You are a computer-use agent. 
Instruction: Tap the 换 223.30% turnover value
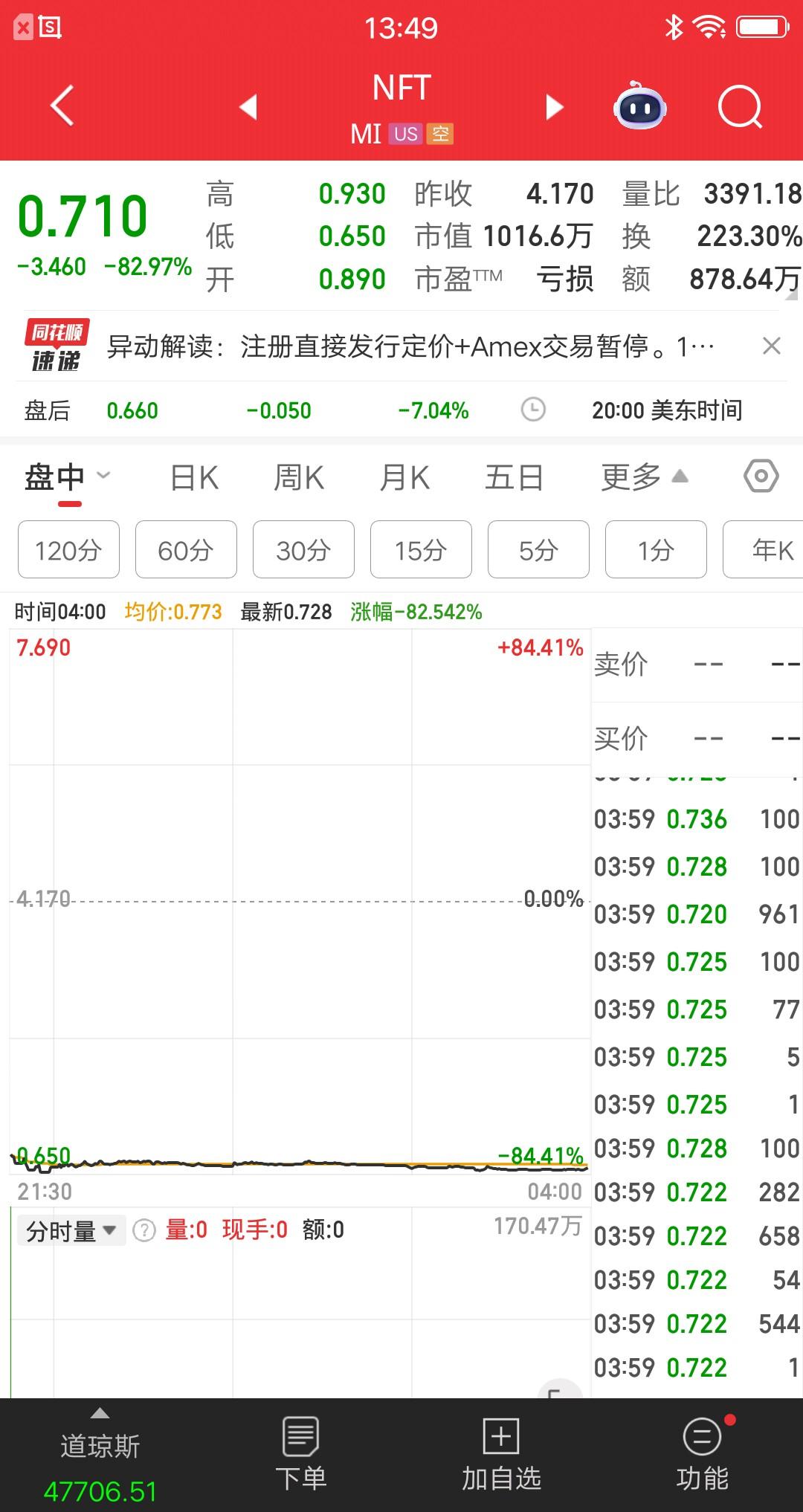click(749, 236)
